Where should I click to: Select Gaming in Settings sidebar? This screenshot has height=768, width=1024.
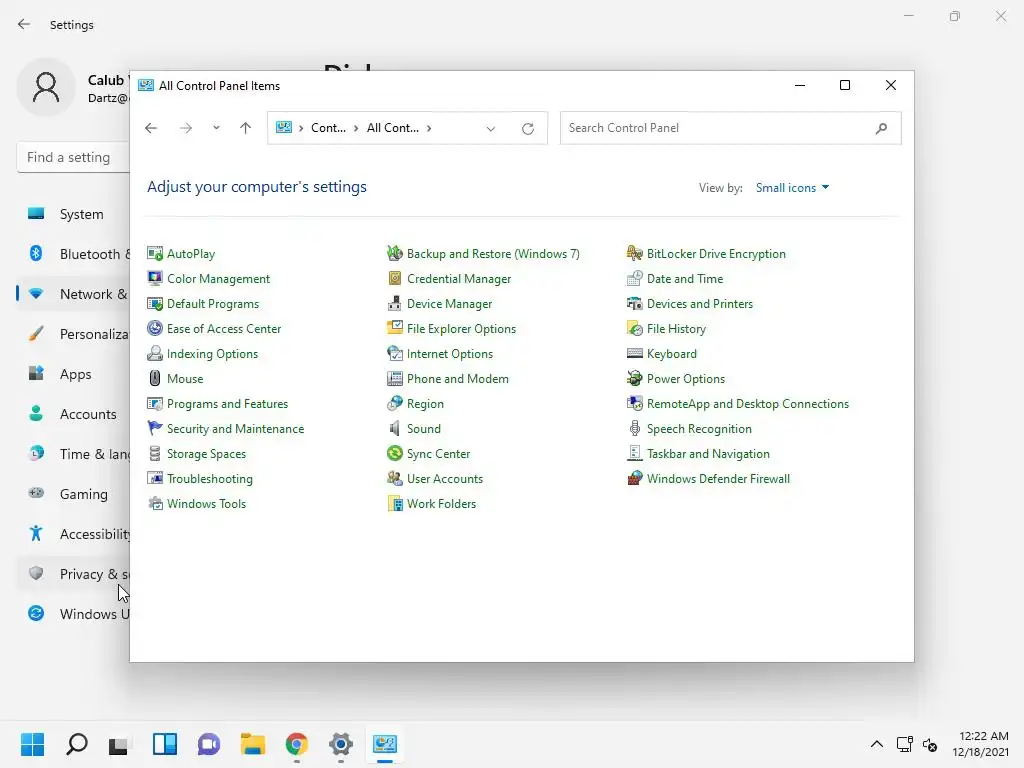(x=73, y=494)
